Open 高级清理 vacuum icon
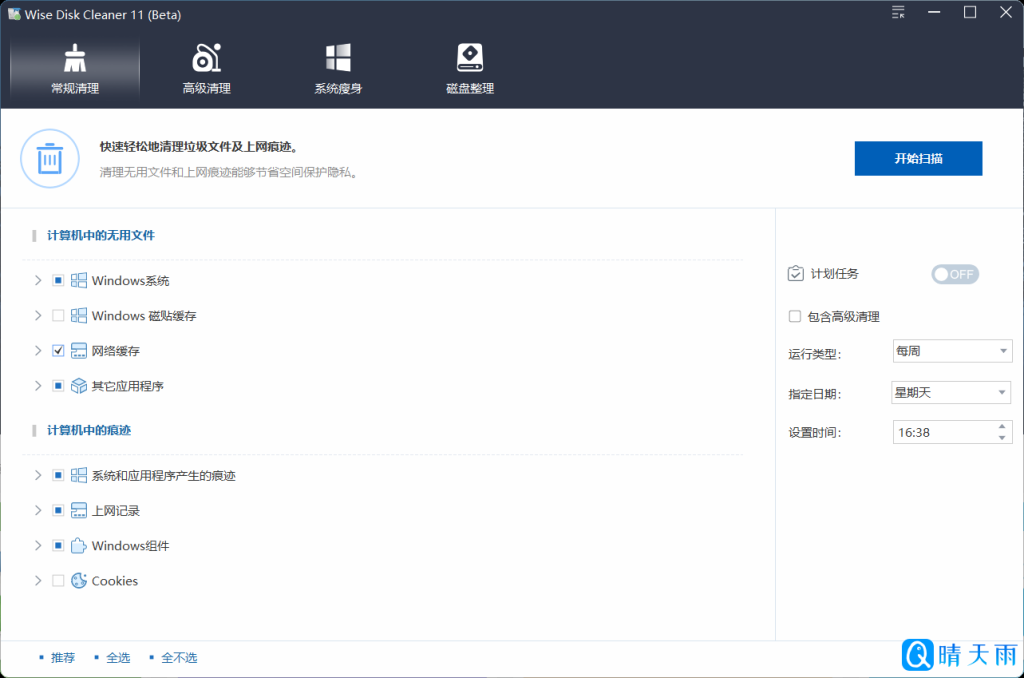 (206, 58)
